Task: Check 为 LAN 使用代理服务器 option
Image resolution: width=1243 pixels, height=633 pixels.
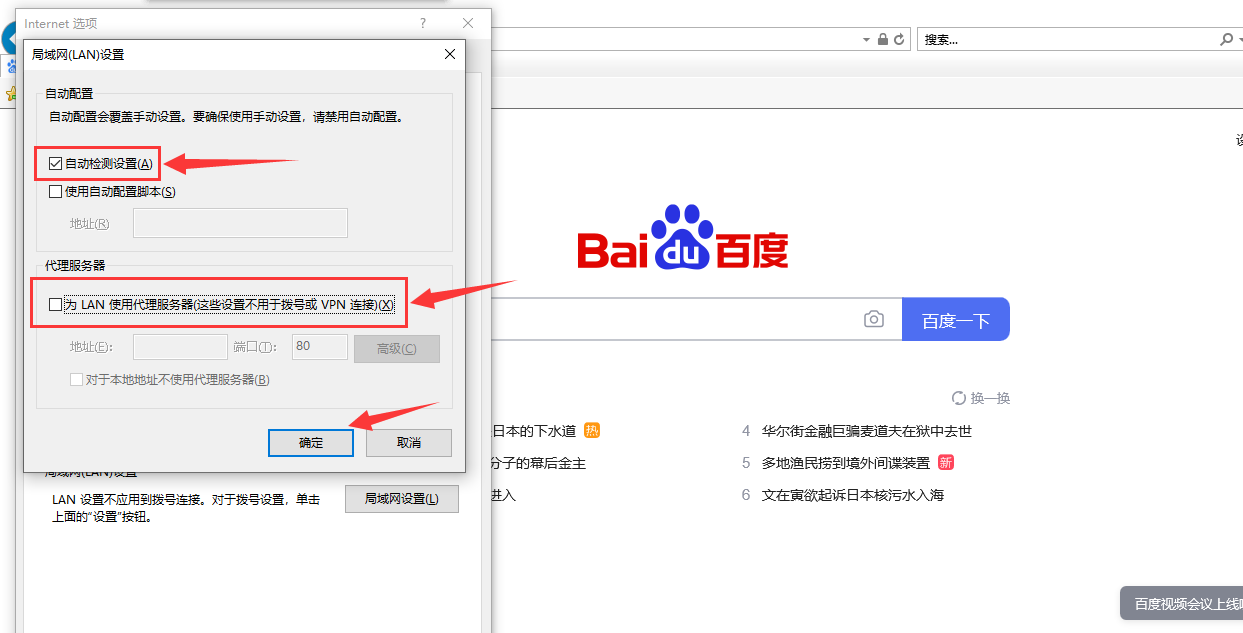Action: (56, 304)
